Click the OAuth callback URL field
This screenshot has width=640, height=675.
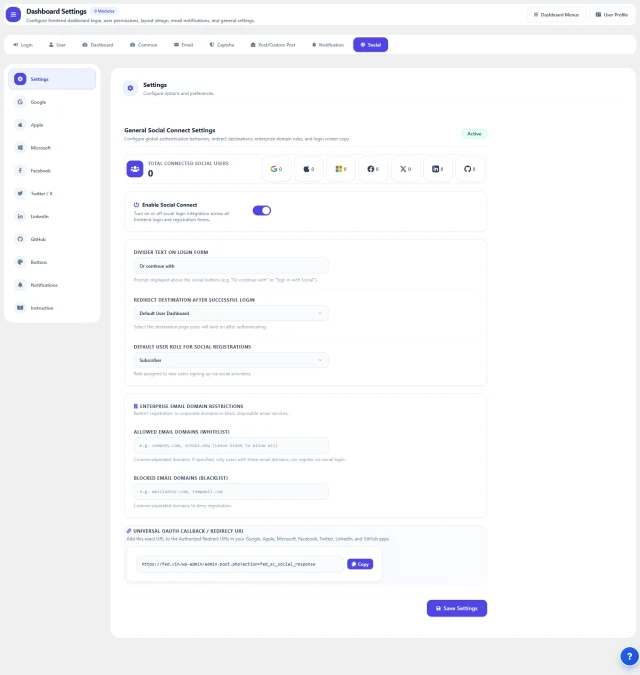point(240,564)
